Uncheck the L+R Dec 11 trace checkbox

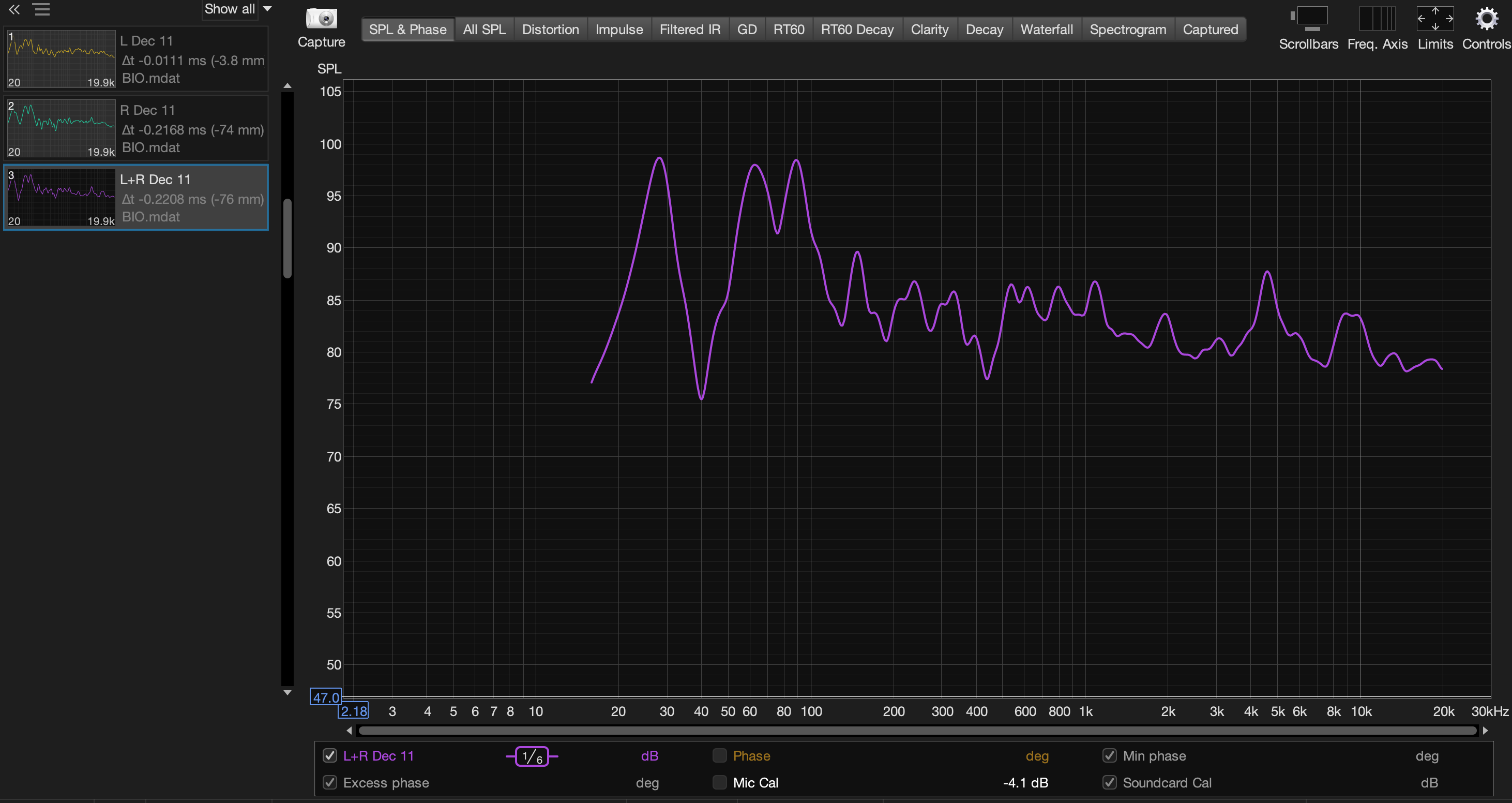[330, 755]
